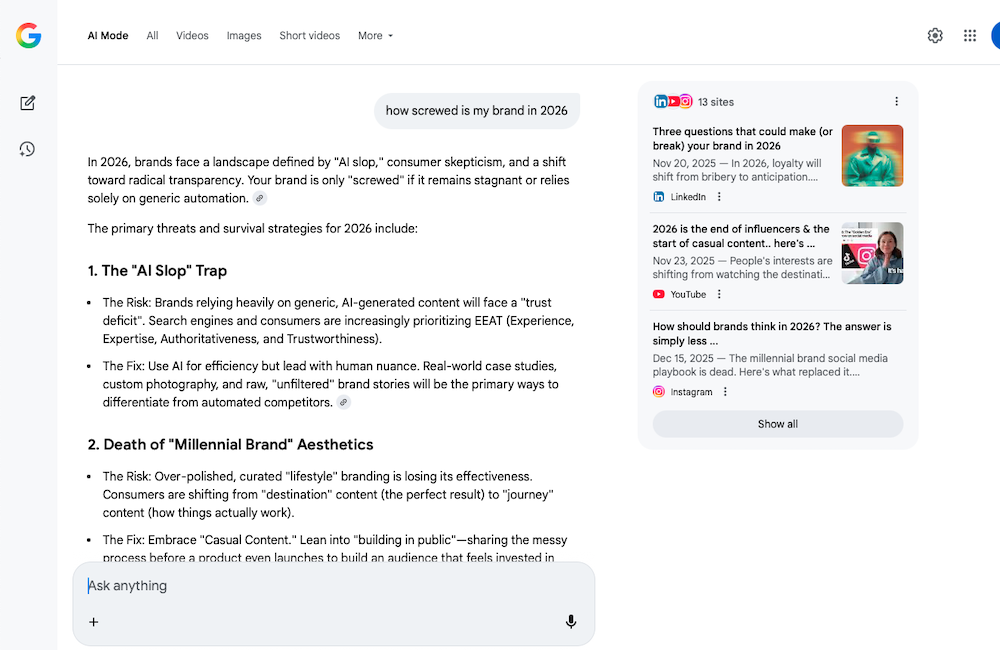Select the AI Mode tab
This screenshot has height=650, width=1000.
point(108,36)
